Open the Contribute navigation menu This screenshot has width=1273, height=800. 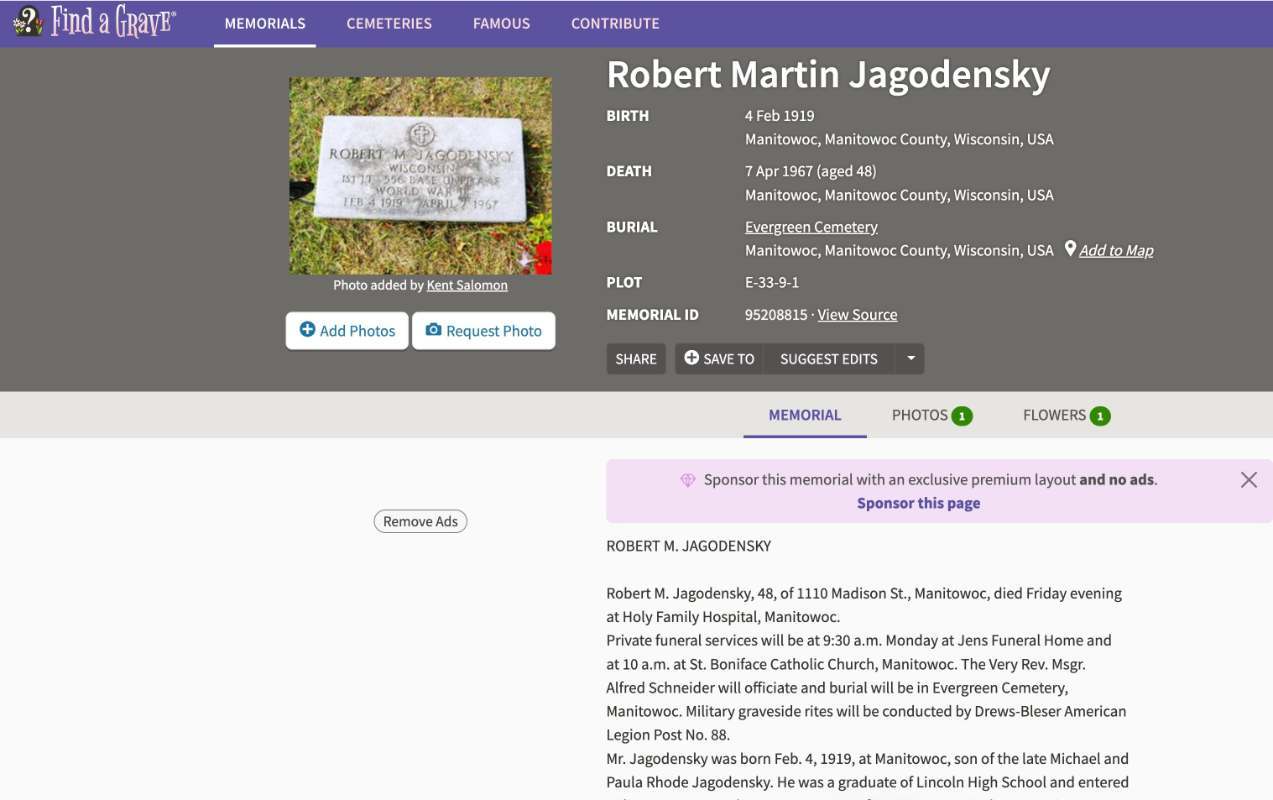(x=615, y=23)
